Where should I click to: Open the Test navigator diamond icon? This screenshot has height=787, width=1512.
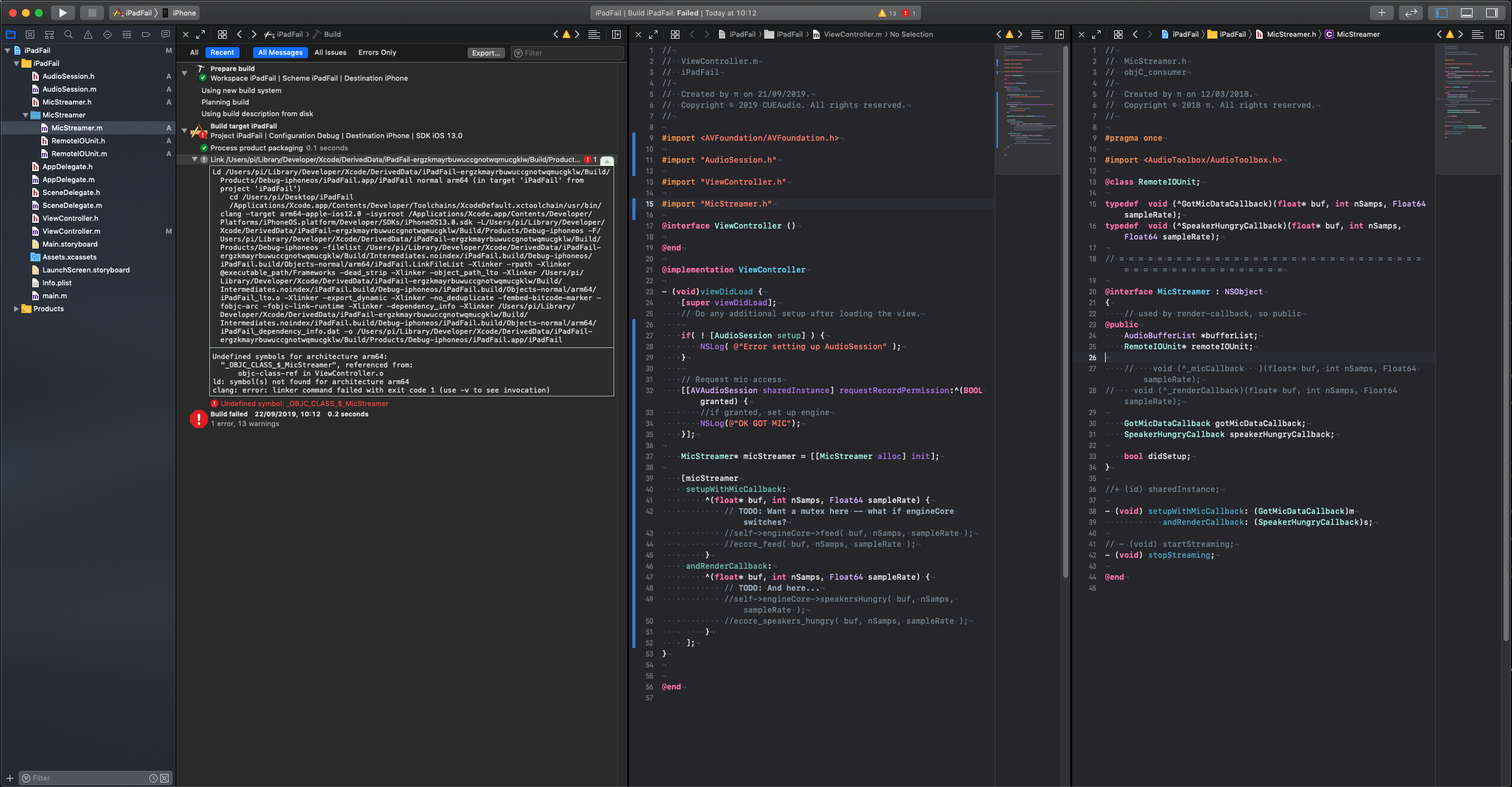(107, 34)
